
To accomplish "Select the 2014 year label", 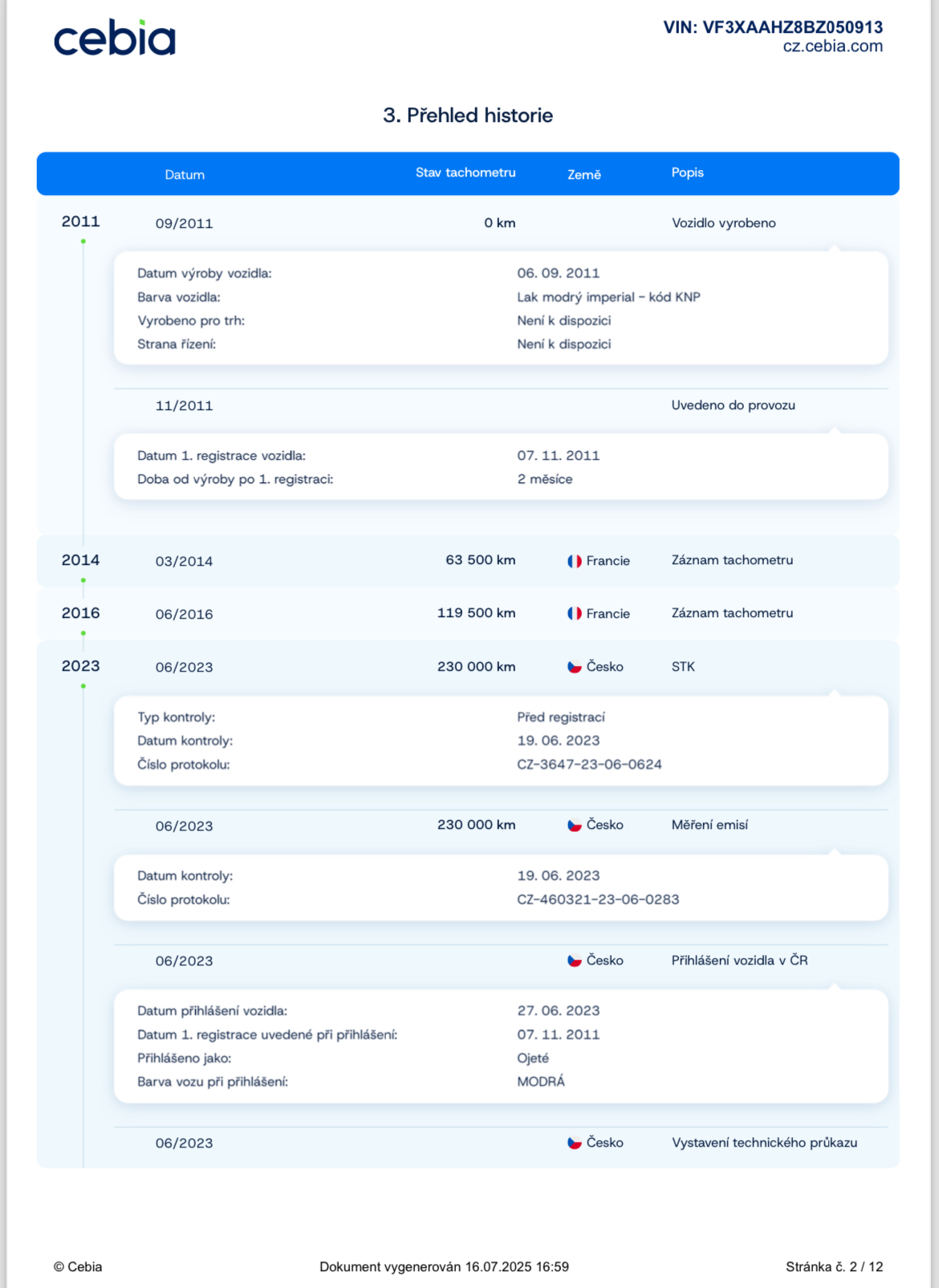I will pos(81,560).
